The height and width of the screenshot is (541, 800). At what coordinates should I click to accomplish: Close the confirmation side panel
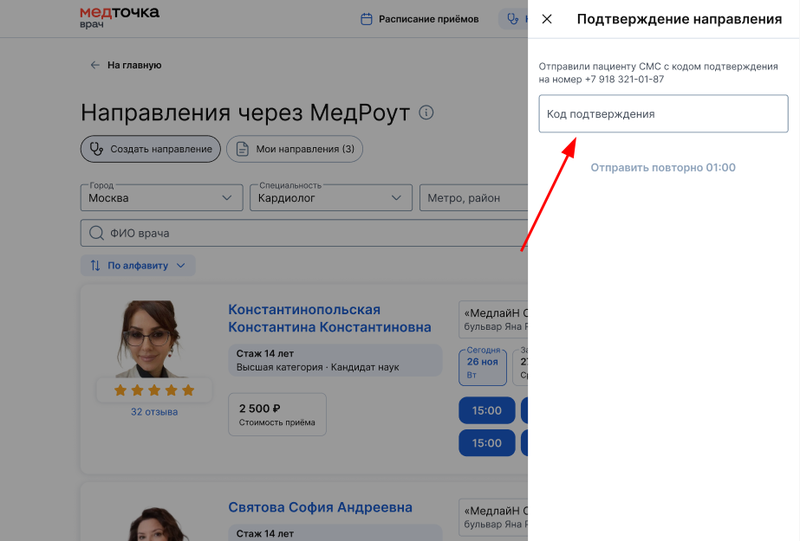point(546,19)
